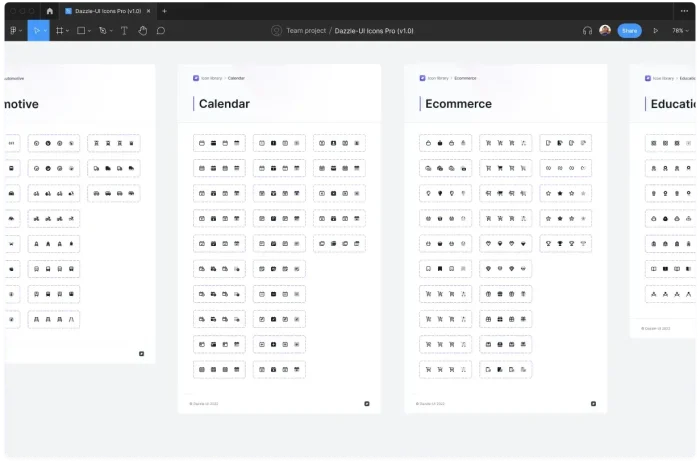Click the logo mark at Ecommerce frame footer
The height and width of the screenshot is (463, 700).
[x=593, y=404]
